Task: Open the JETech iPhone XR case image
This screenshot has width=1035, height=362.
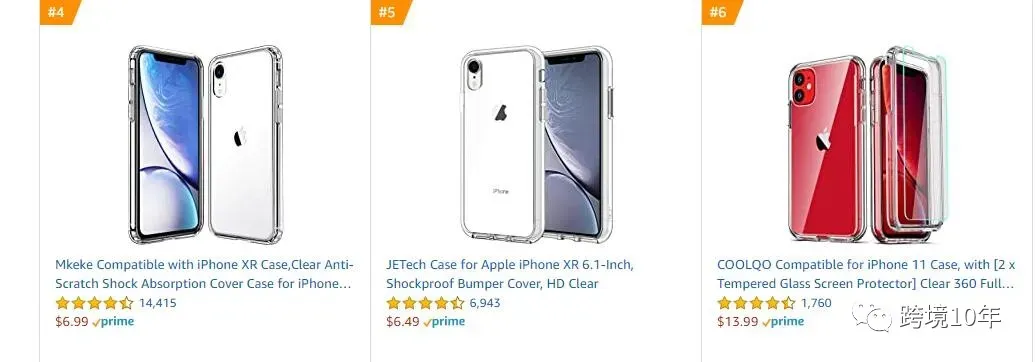Action: tap(537, 144)
